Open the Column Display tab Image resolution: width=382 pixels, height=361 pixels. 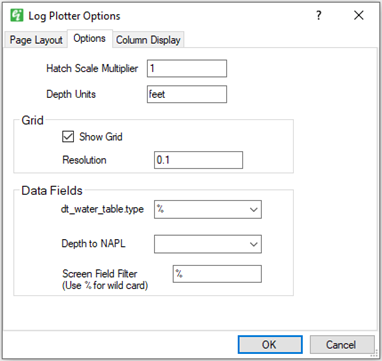(x=148, y=40)
